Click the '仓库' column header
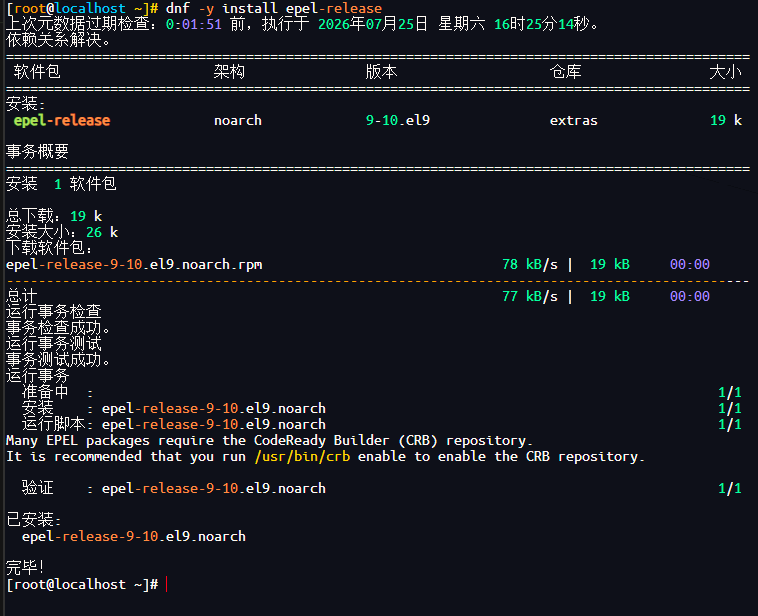The width and height of the screenshot is (758, 616). pyautogui.click(x=565, y=72)
